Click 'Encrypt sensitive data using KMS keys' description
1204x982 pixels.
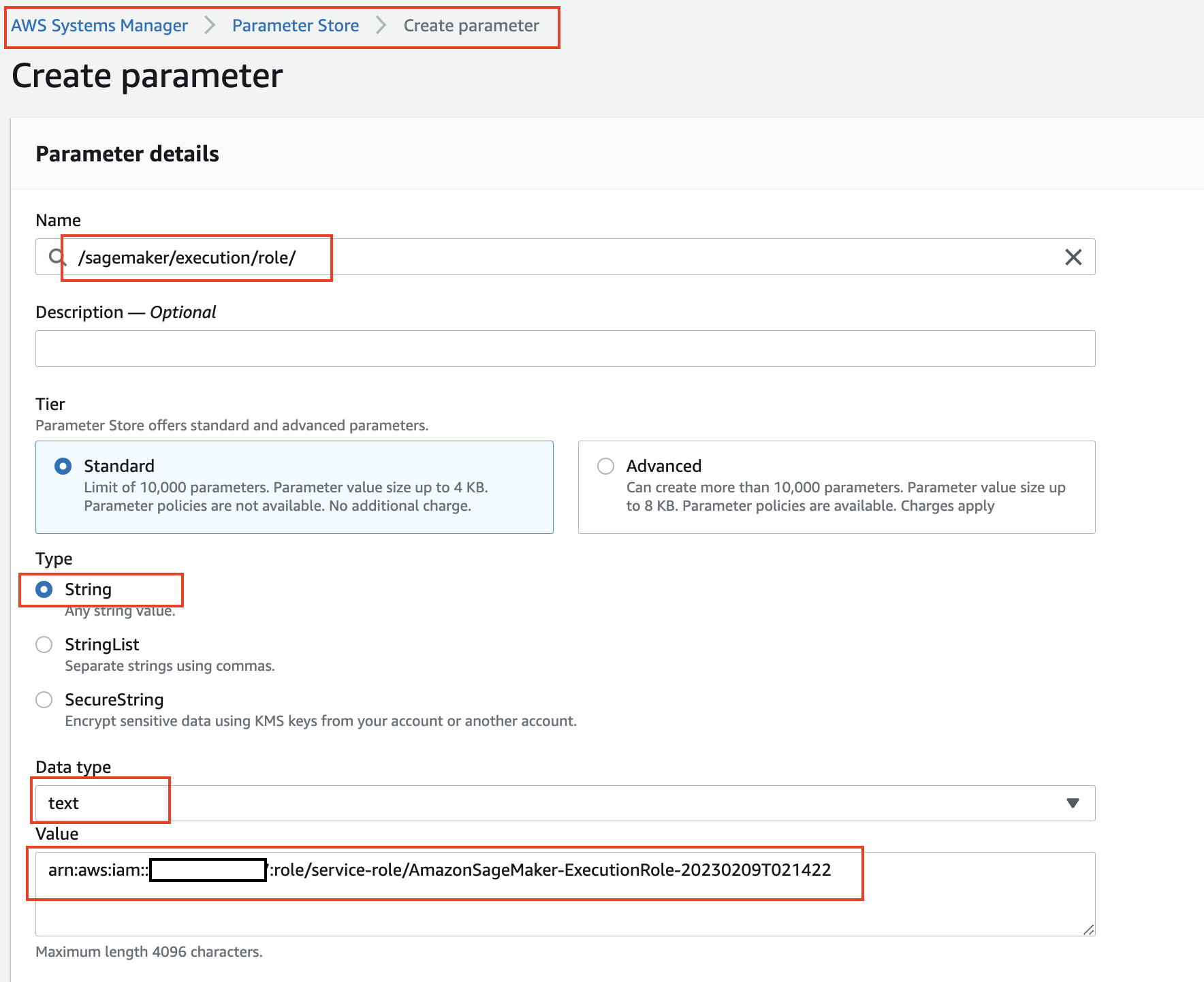321,721
